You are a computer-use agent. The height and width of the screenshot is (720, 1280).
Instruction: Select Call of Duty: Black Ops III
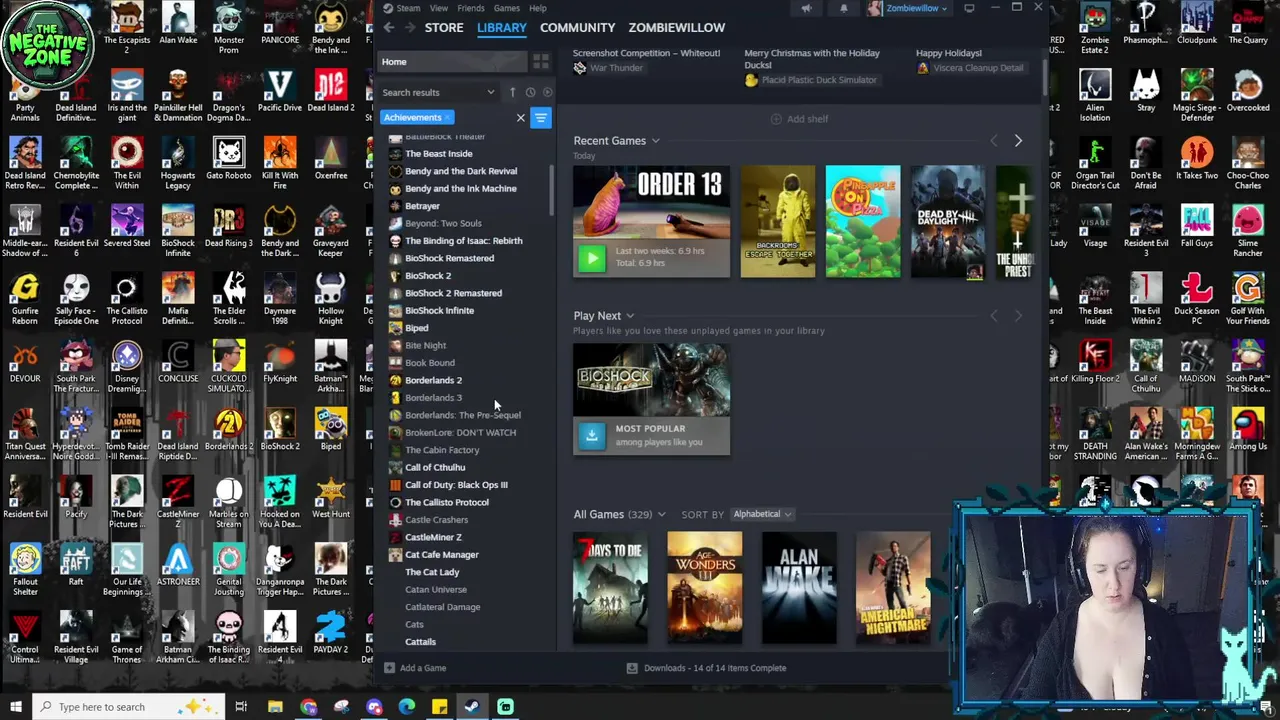(455, 485)
